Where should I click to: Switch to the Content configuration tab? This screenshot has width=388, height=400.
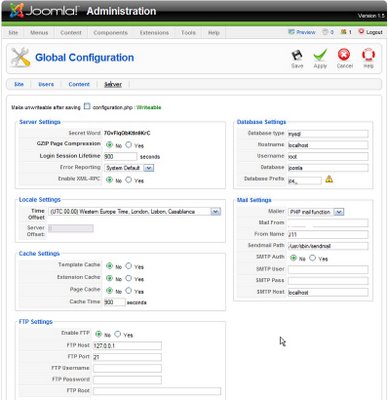point(79,84)
